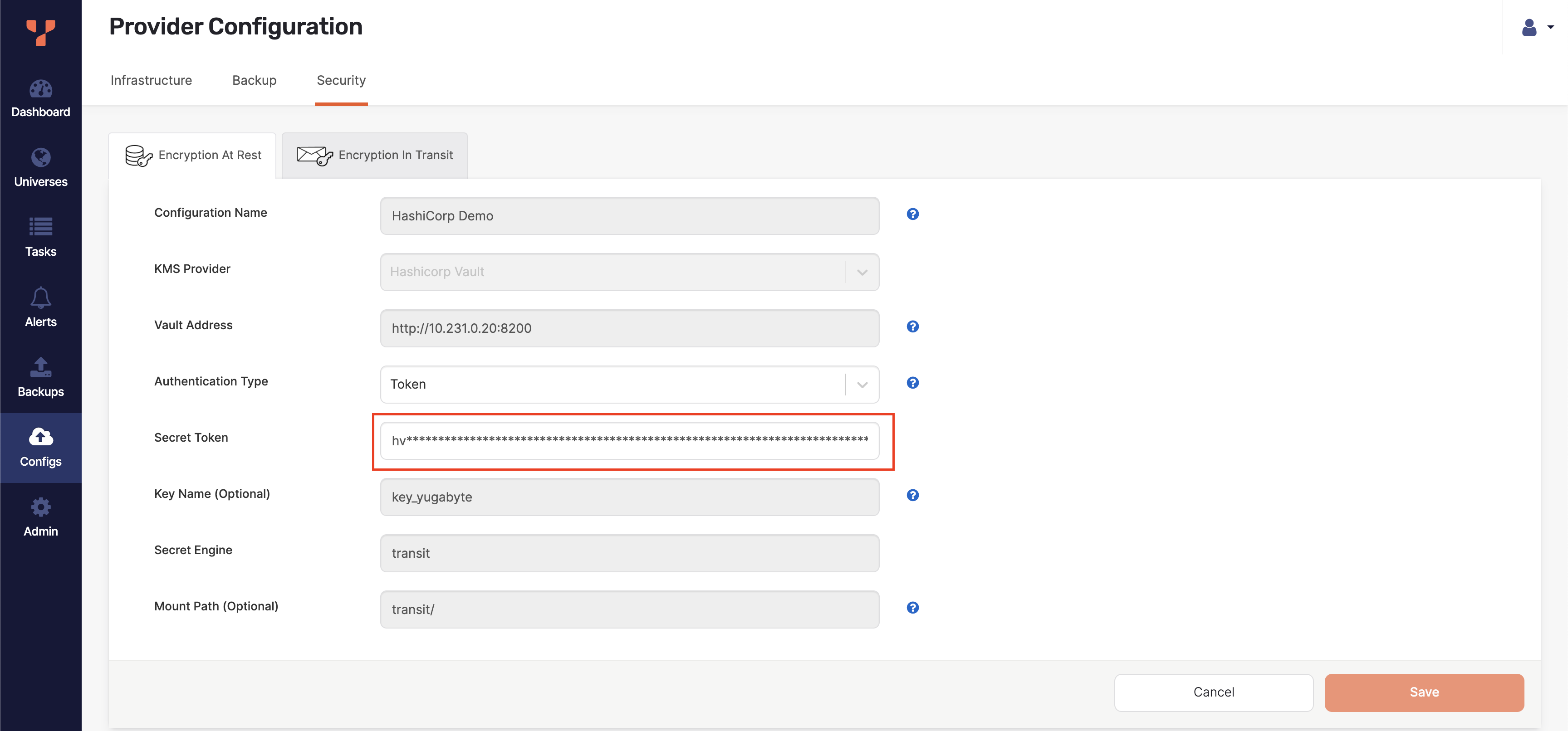Viewport: 1568px width, 731px height.
Task: Expand KMS Provider chevron arrow
Action: point(862,273)
